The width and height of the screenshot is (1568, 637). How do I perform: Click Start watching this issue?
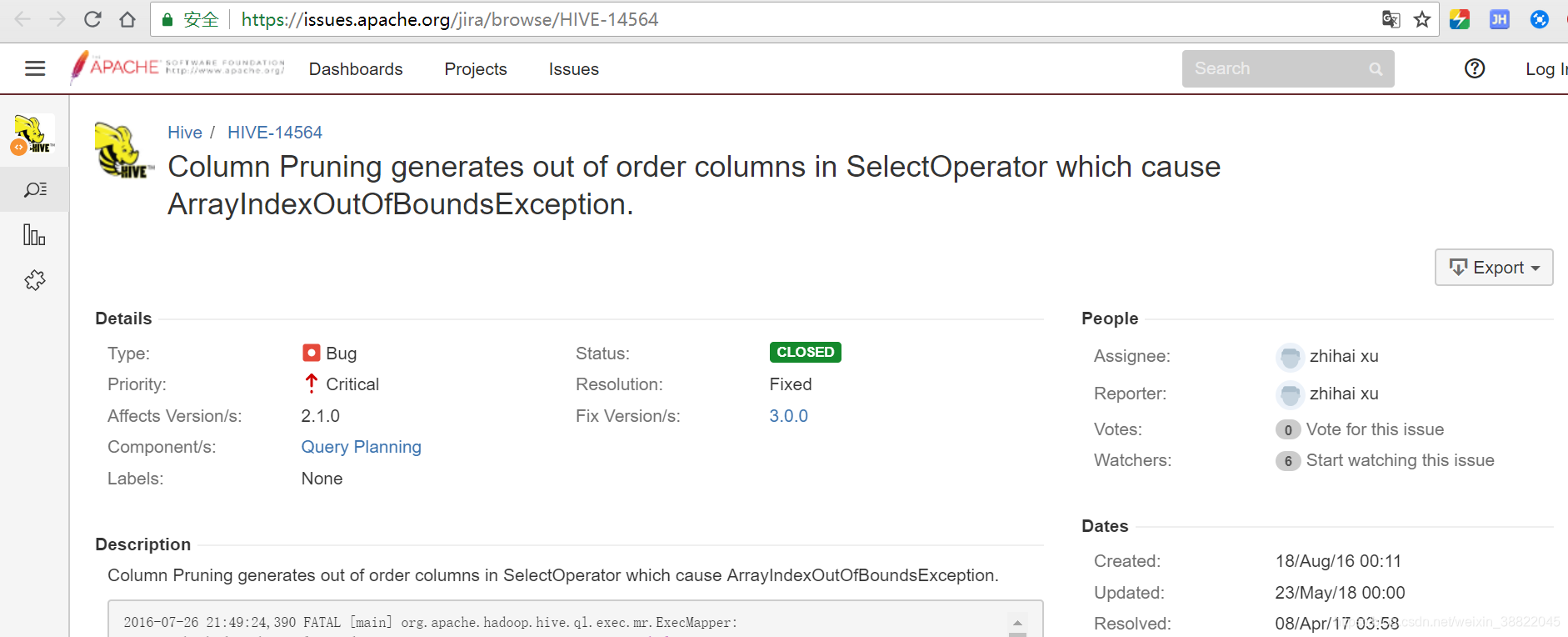point(1401,460)
